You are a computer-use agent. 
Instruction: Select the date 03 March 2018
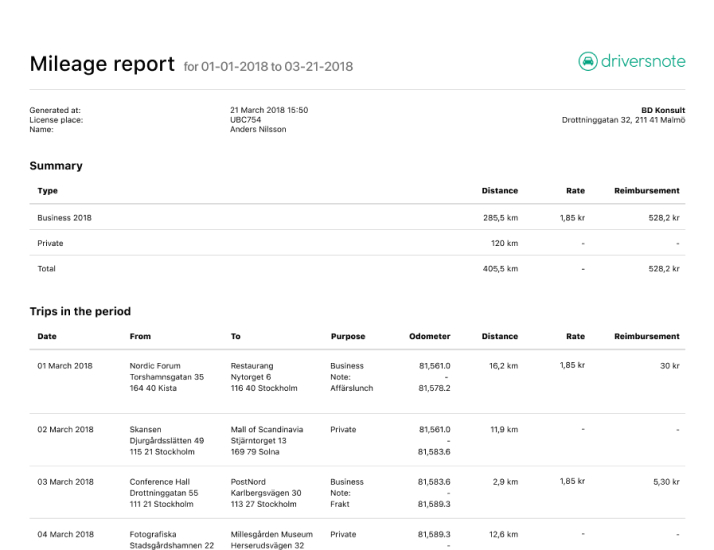pos(65,482)
